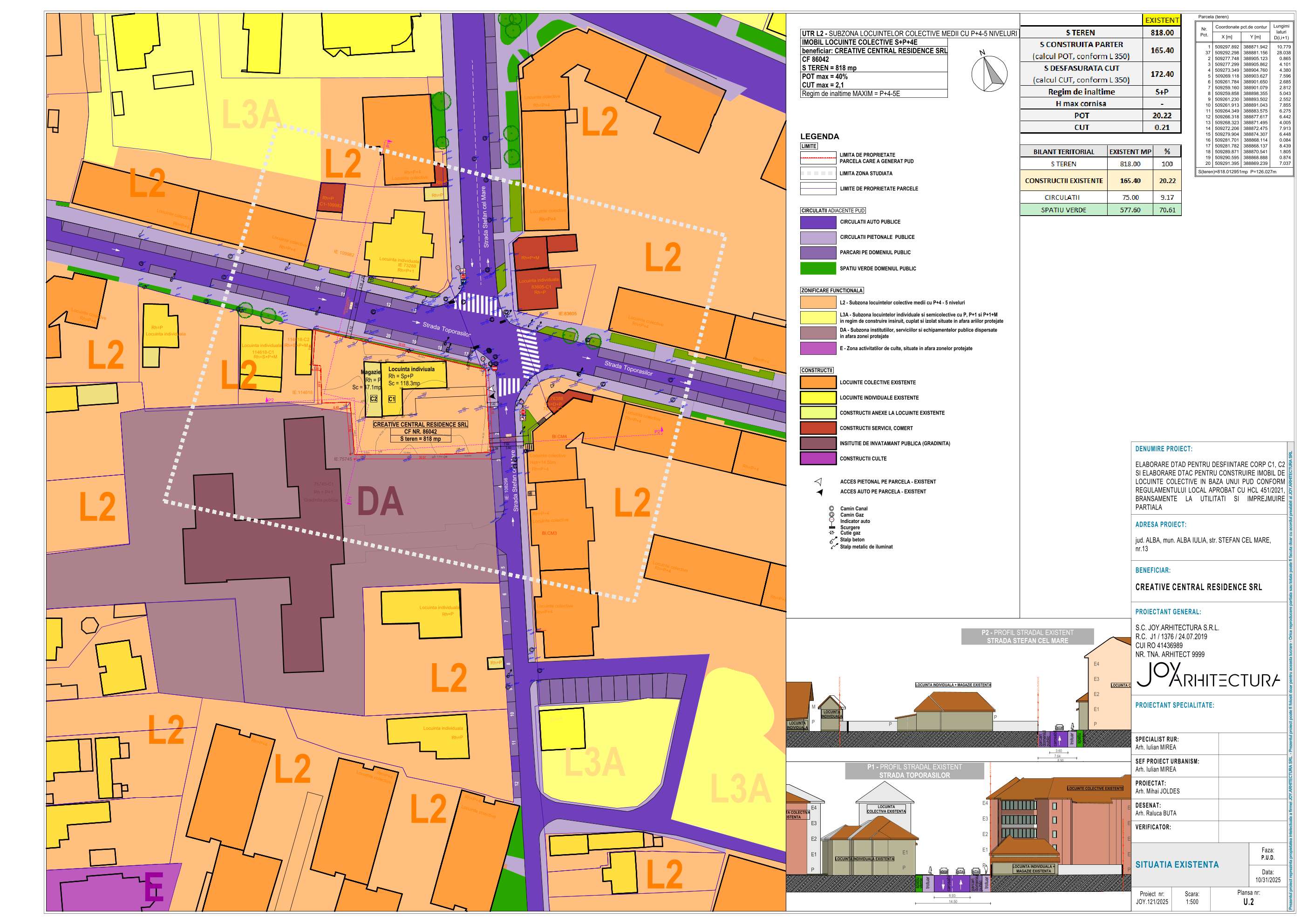The height and width of the screenshot is (924, 1307).
Task: Click the P2 Profil Stradal Existent title
Action: point(1027,637)
